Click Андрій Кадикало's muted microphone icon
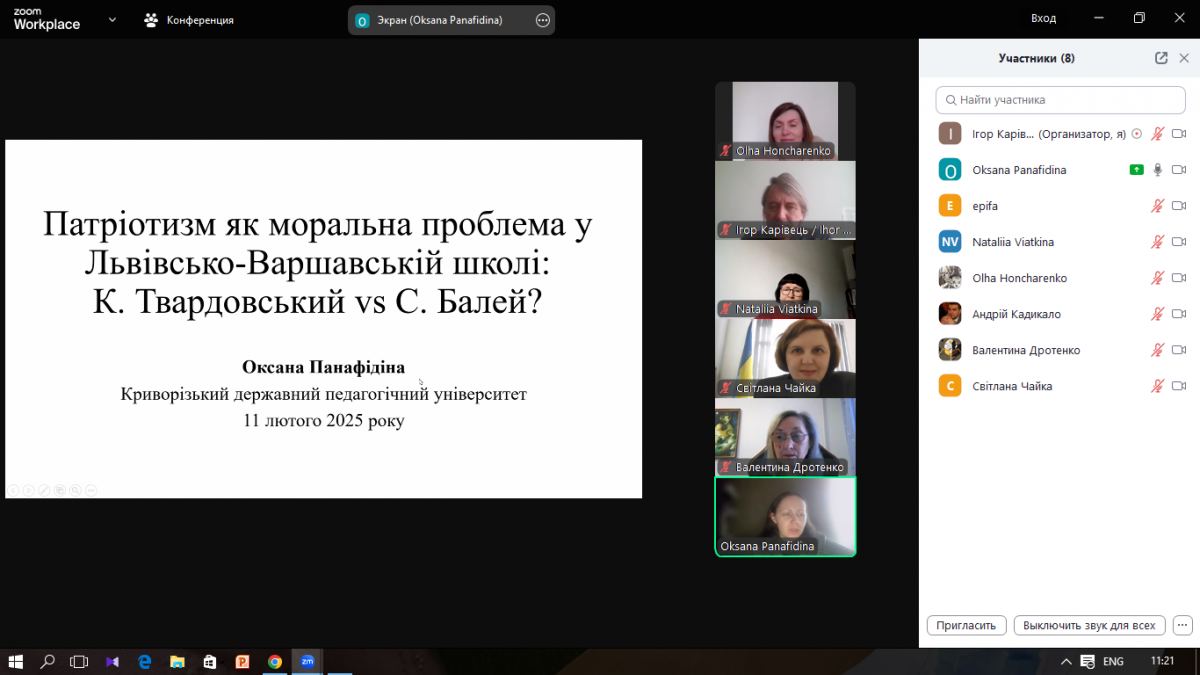The image size is (1200, 675). coord(1158,314)
